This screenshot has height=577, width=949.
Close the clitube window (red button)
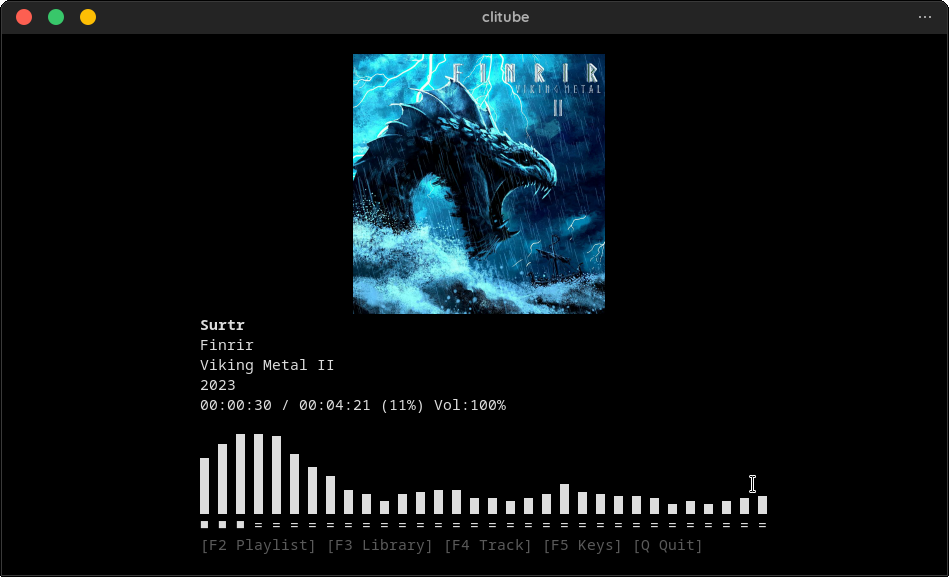pos(24,17)
